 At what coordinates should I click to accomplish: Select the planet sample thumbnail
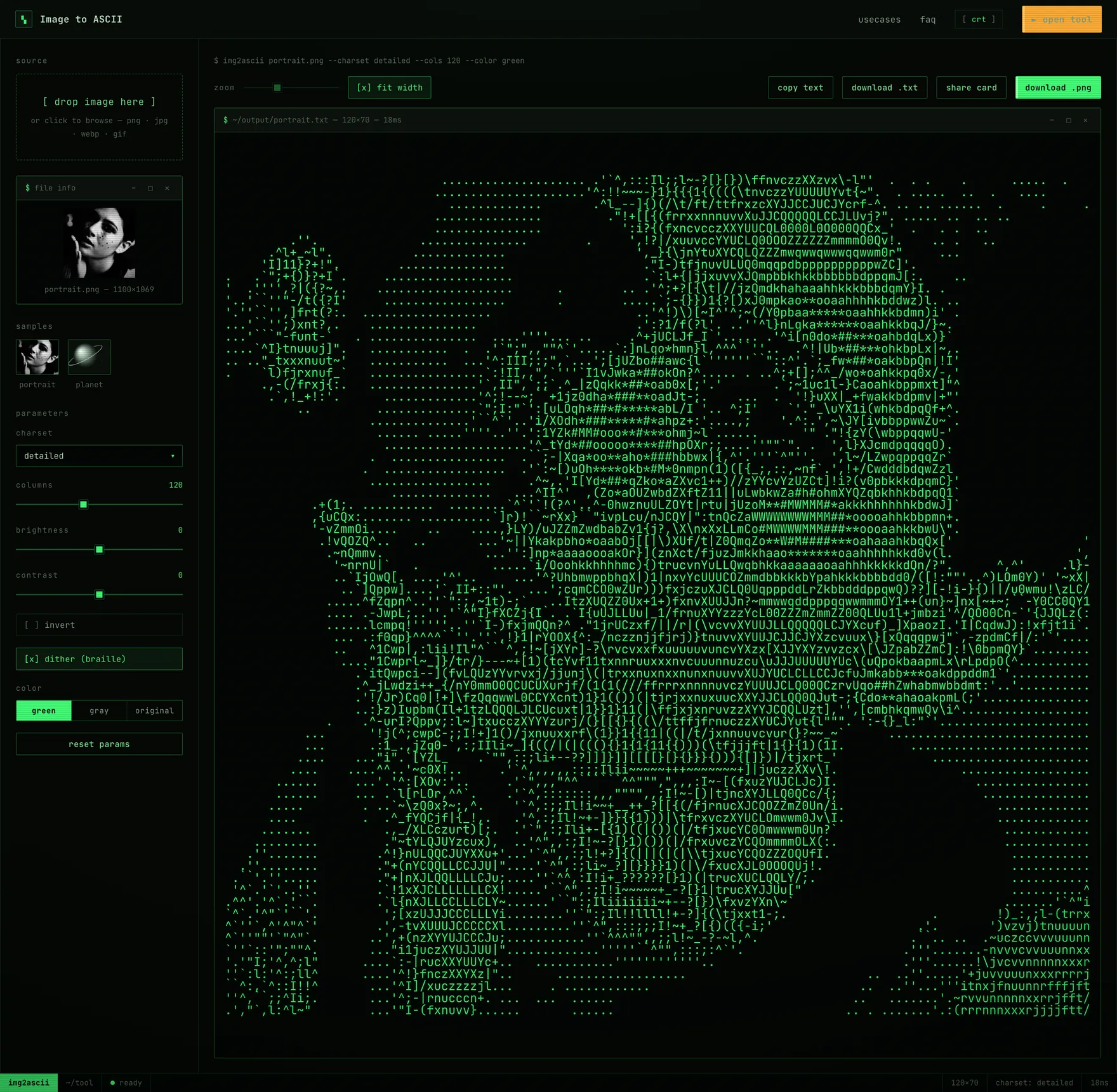coord(89,357)
